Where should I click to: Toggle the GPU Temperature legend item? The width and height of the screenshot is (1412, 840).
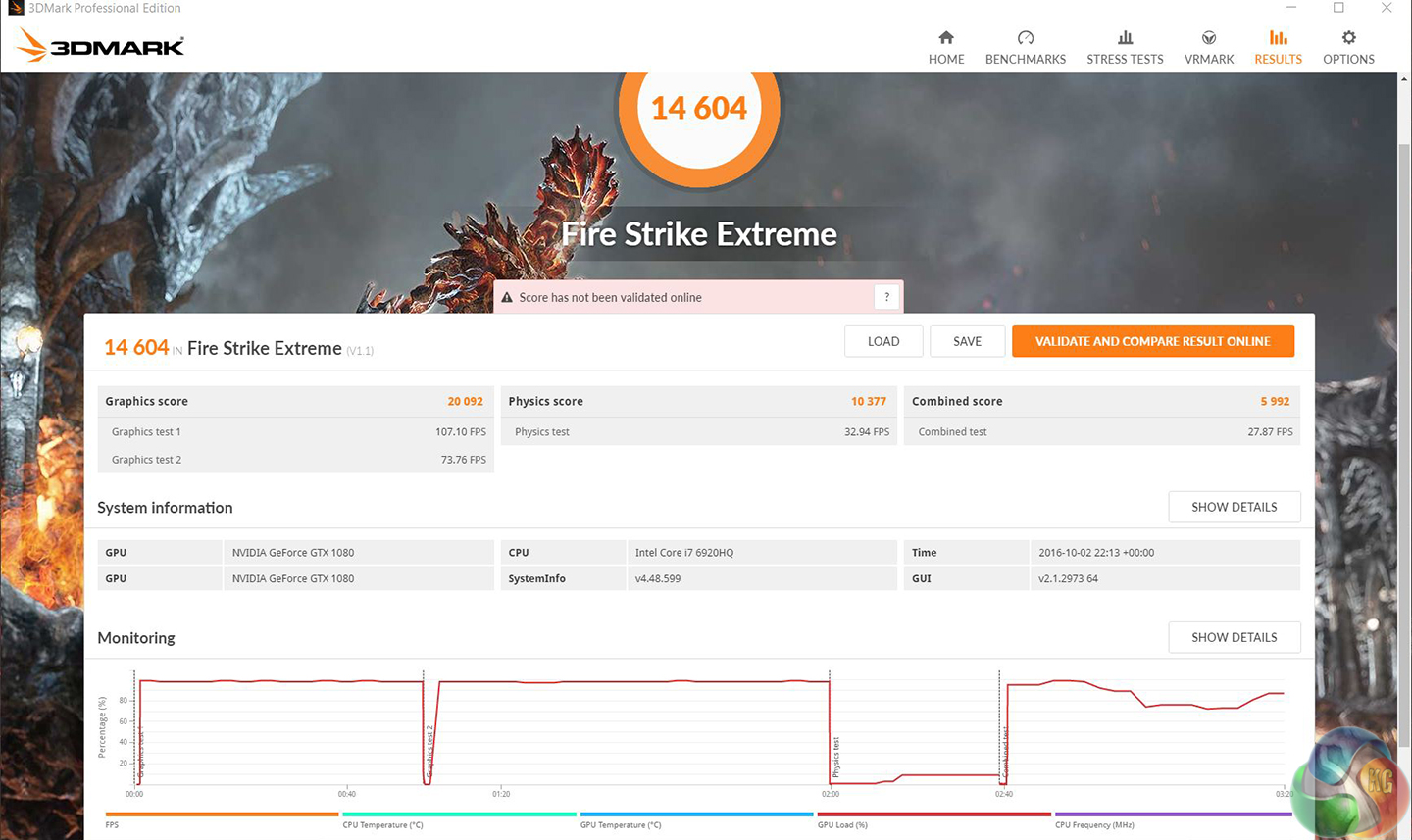[x=696, y=819]
